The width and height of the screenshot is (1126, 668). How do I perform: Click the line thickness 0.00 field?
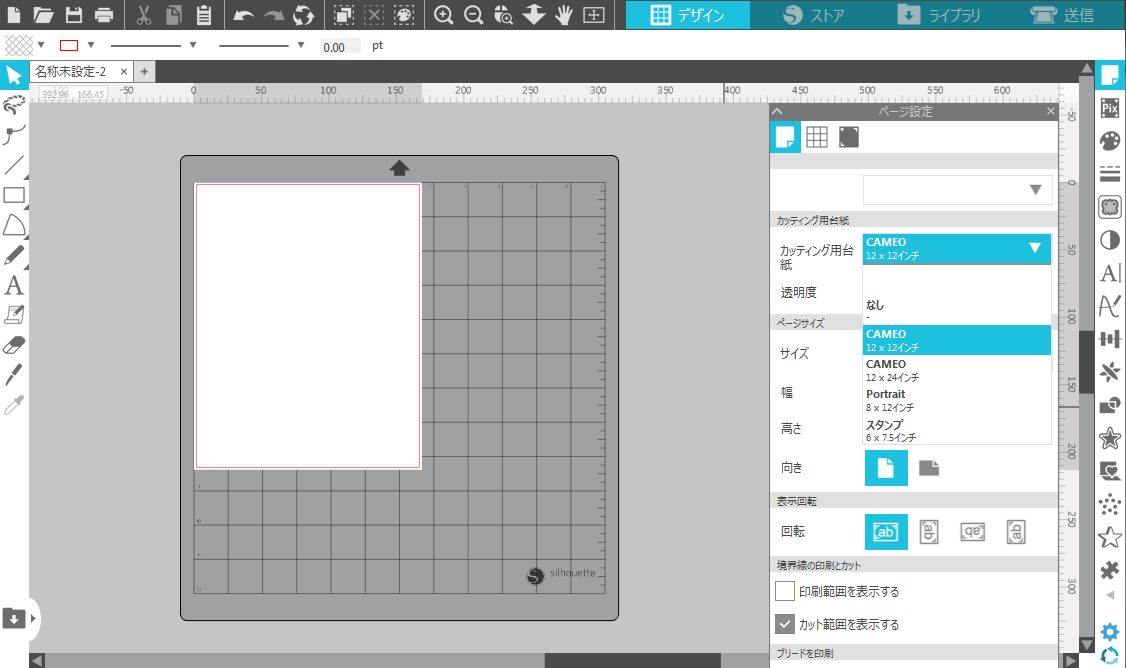click(340, 47)
